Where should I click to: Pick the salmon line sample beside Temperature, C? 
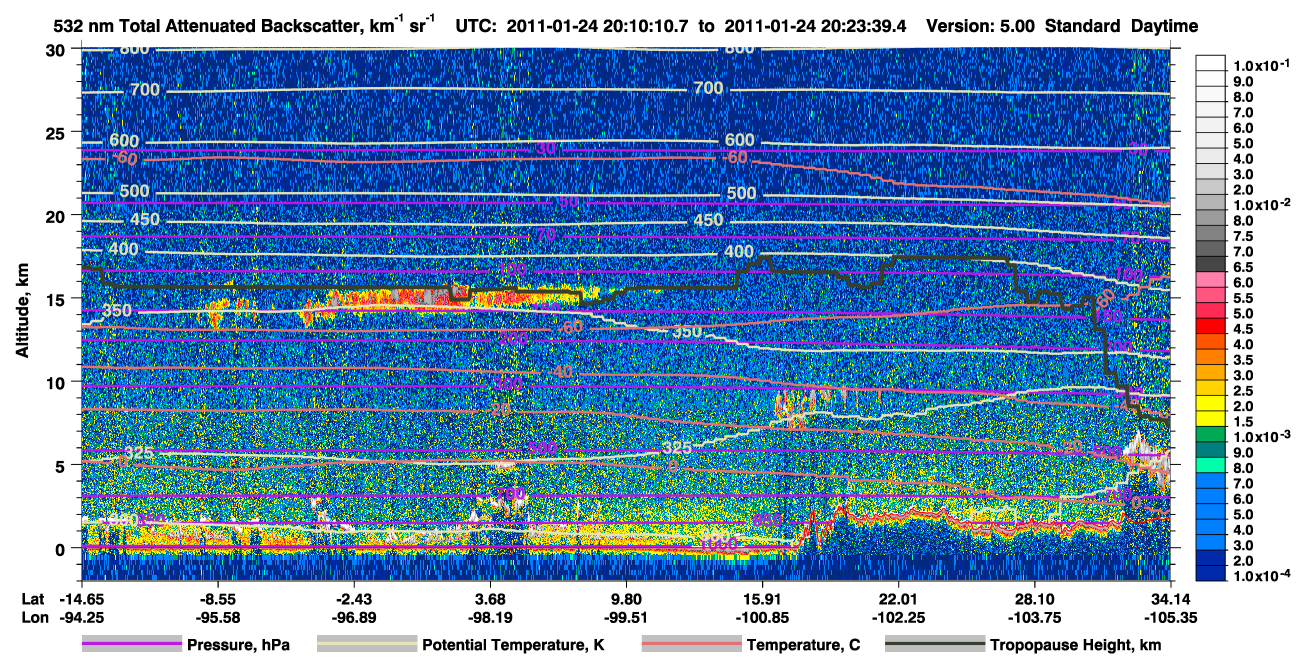point(691,645)
